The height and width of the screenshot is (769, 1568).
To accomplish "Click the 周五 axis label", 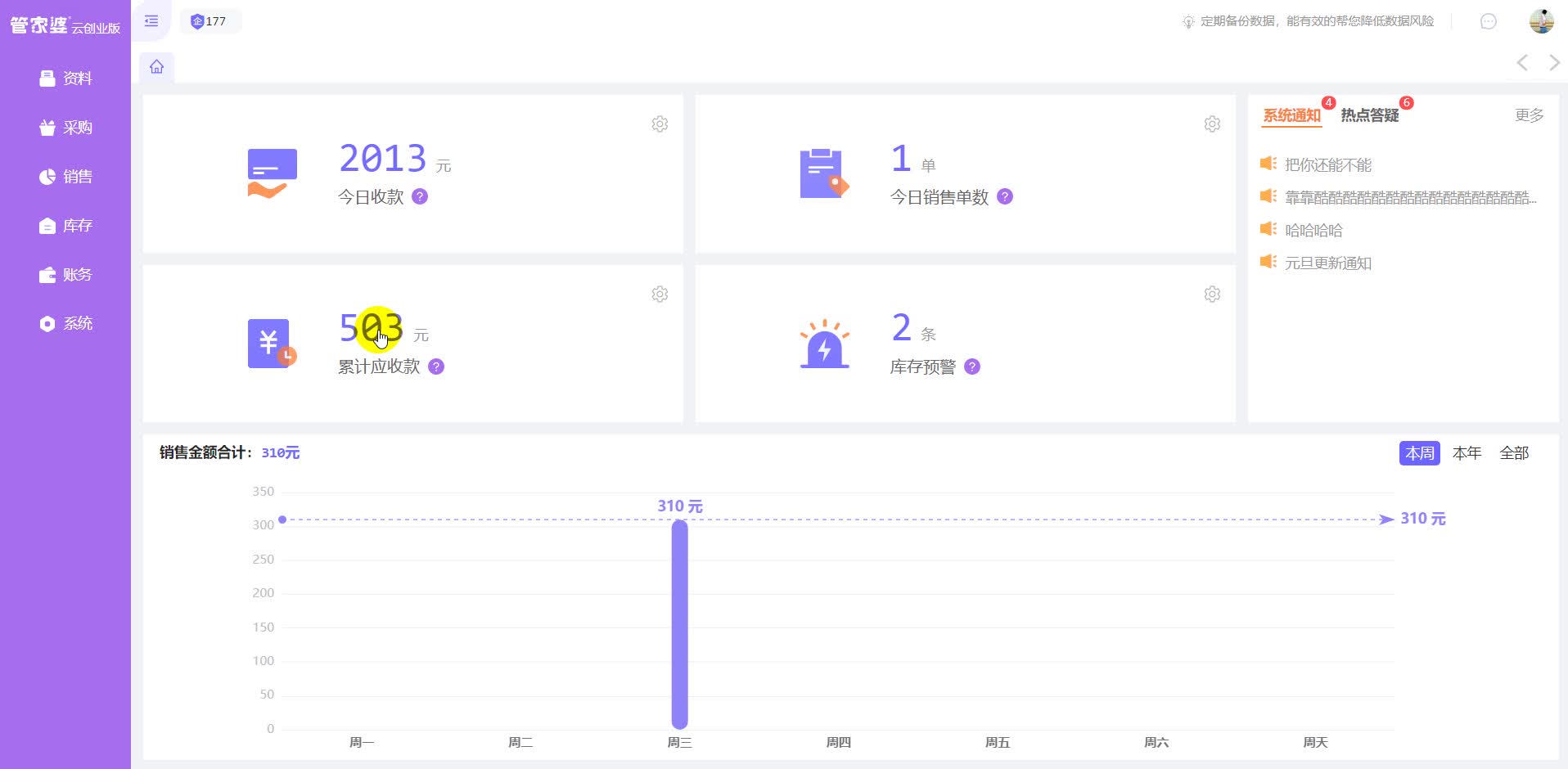I will click(x=997, y=742).
